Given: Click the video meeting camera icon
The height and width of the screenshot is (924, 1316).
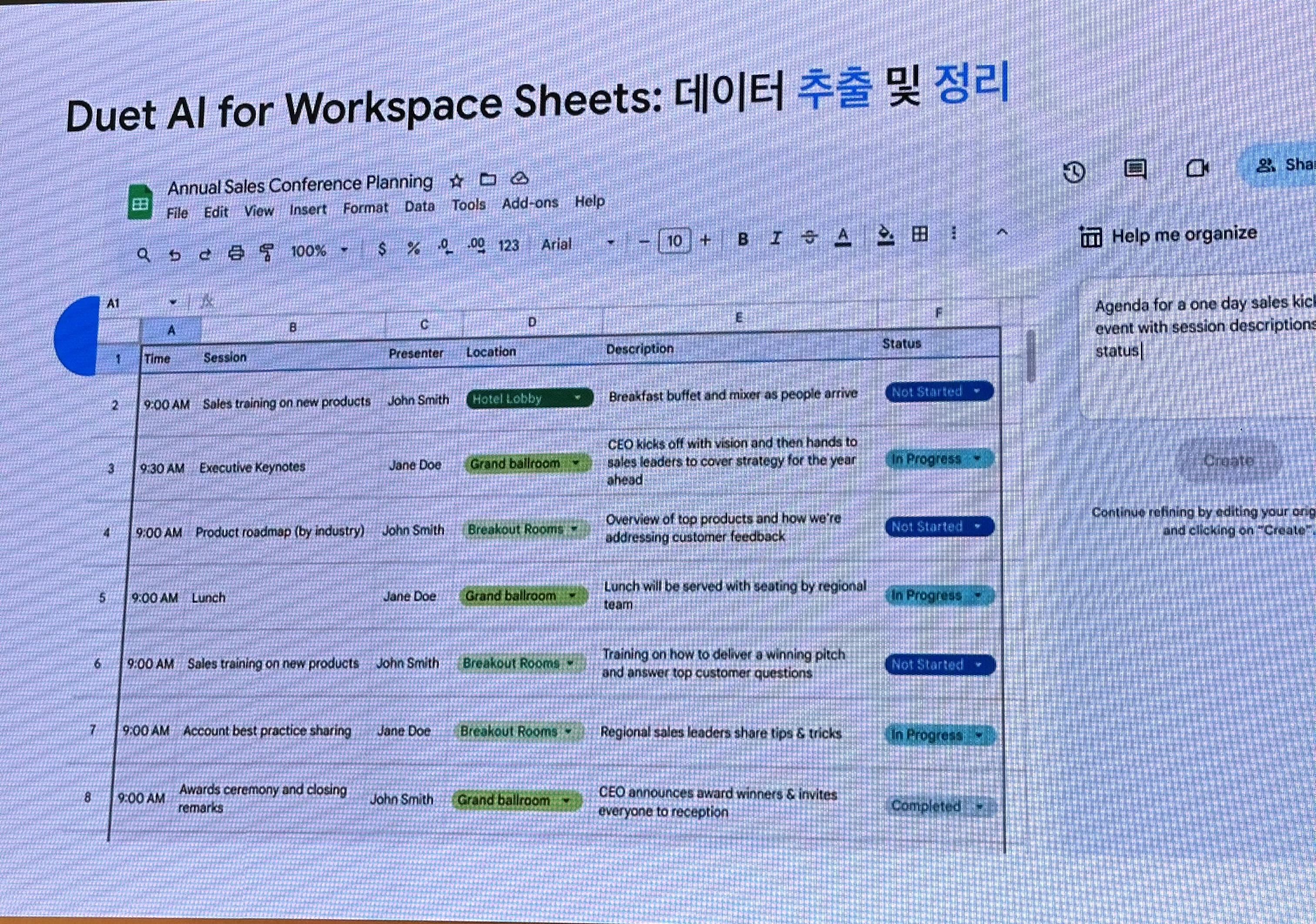Looking at the screenshot, I should 1197,168.
